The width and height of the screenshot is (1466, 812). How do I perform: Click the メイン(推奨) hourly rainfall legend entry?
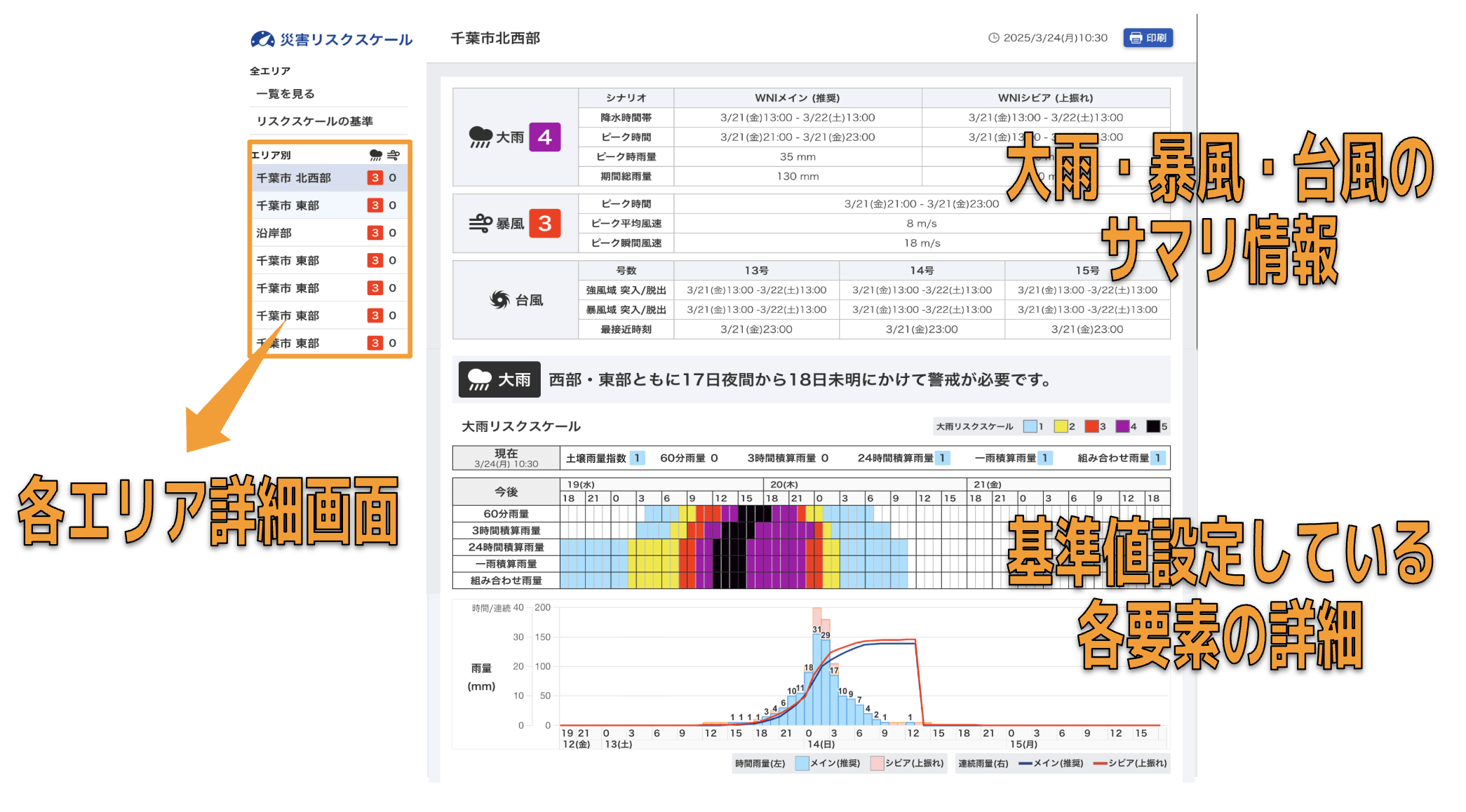click(x=828, y=763)
